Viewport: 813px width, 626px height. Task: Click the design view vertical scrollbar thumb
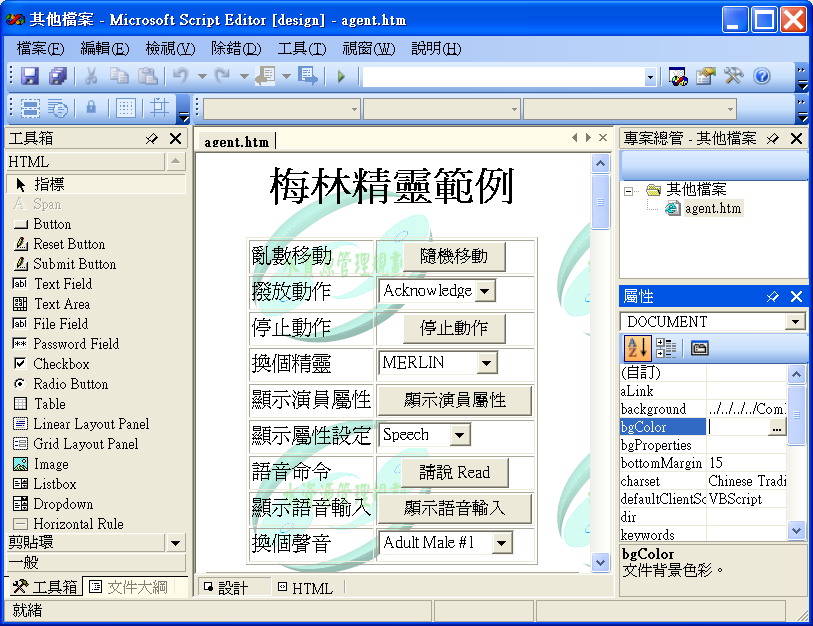tap(600, 202)
